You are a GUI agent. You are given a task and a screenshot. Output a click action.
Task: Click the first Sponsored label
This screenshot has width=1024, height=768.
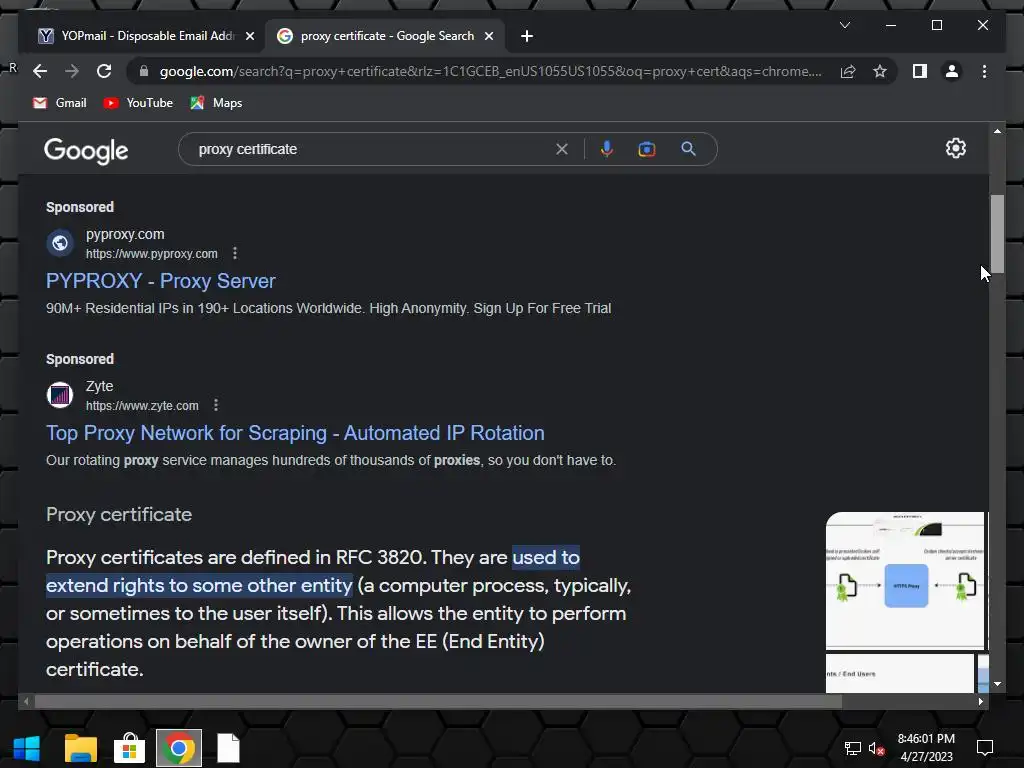[80, 207]
